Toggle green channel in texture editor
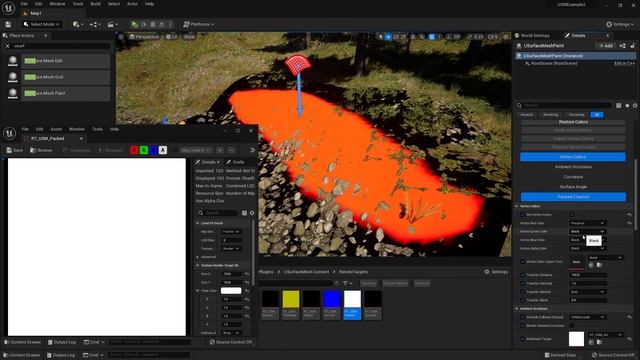 (x=144, y=150)
